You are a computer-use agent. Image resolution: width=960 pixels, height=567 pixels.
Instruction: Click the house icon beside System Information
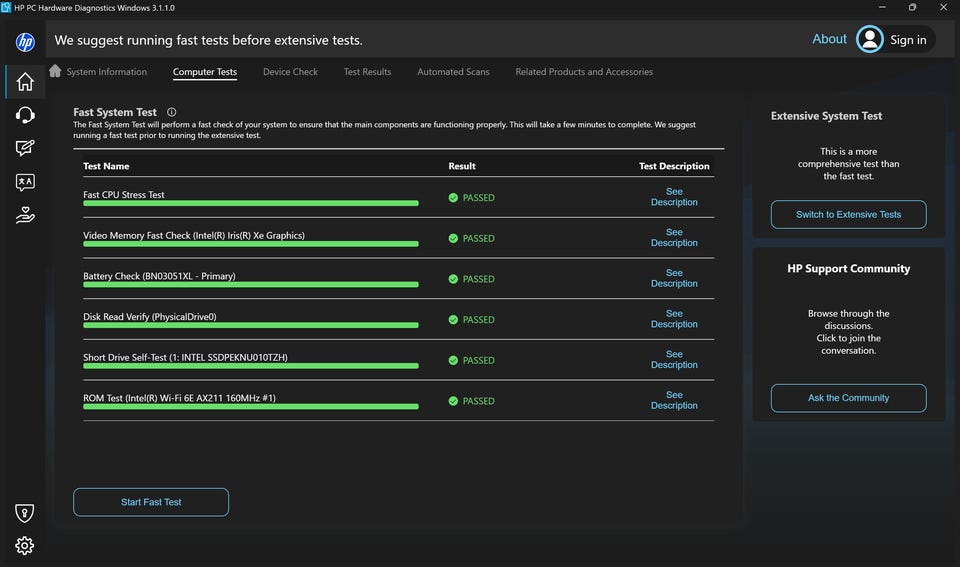[x=55, y=70]
